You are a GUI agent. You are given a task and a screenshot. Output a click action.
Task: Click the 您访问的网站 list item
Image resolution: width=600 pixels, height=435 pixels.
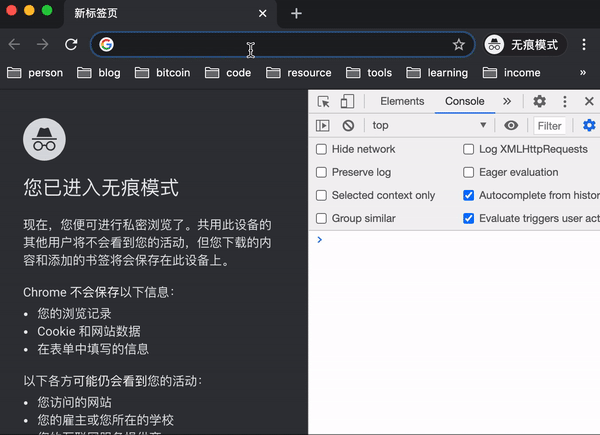tap(74, 402)
